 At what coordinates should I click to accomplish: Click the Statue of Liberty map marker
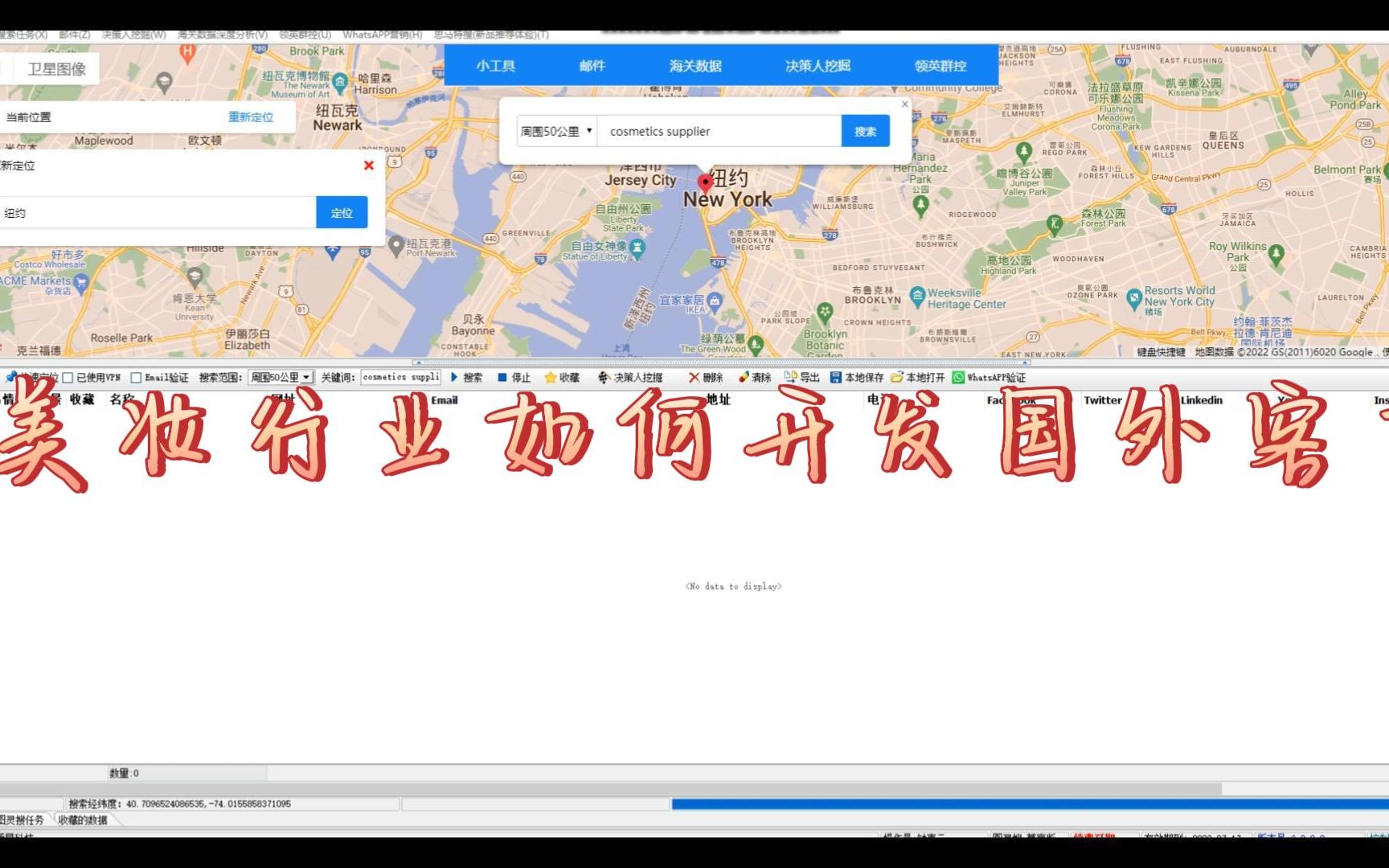[x=637, y=248]
